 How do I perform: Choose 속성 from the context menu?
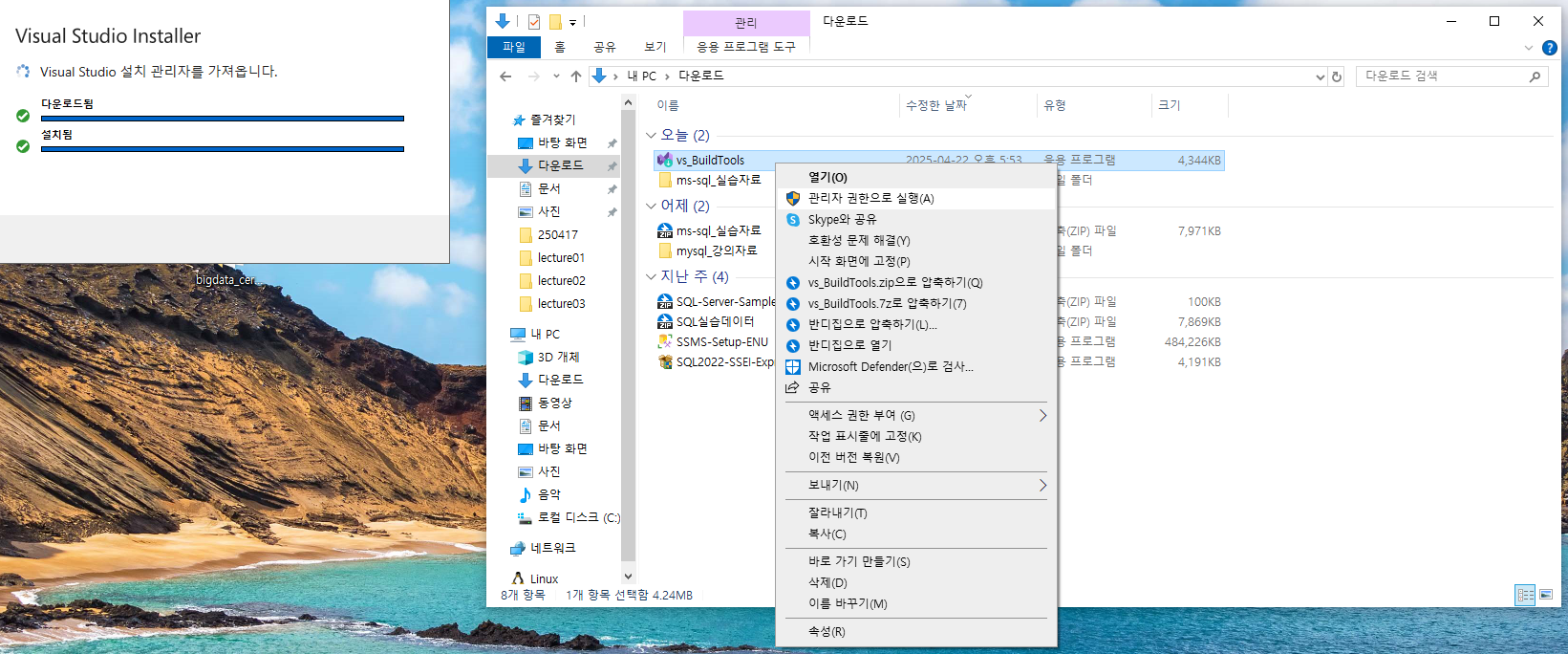[x=918, y=631]
